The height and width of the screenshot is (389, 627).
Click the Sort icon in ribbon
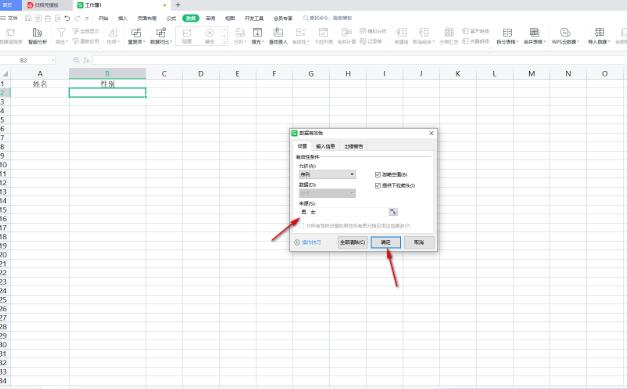coord(113,32)
